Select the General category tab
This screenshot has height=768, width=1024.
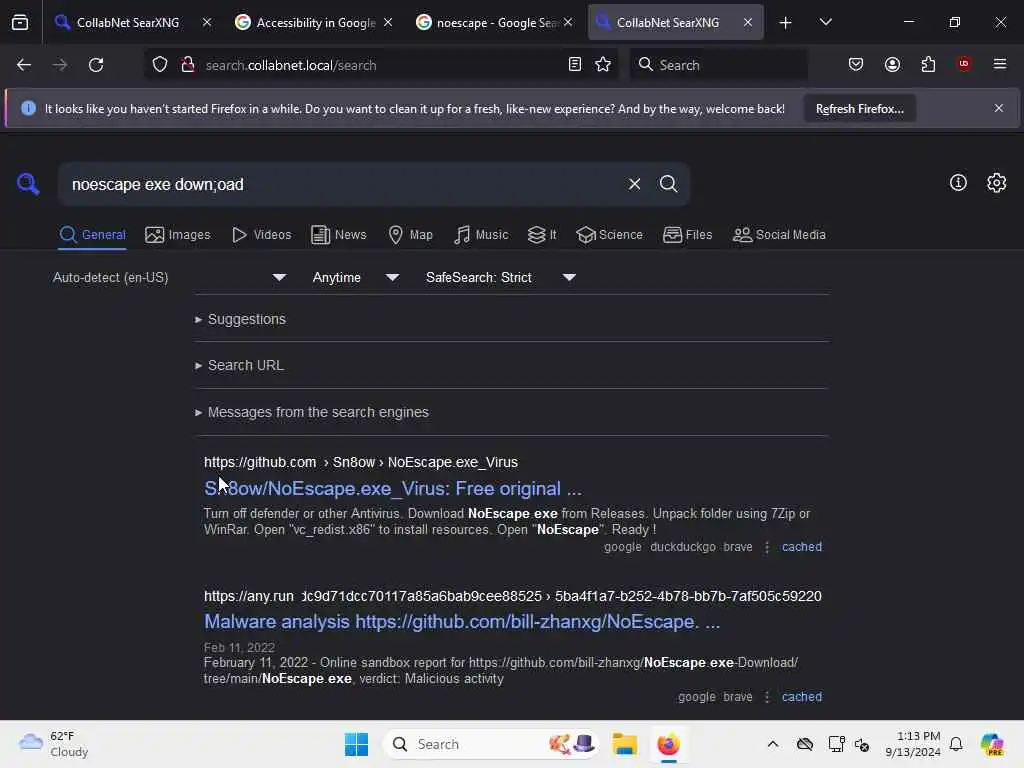[92, 234]
